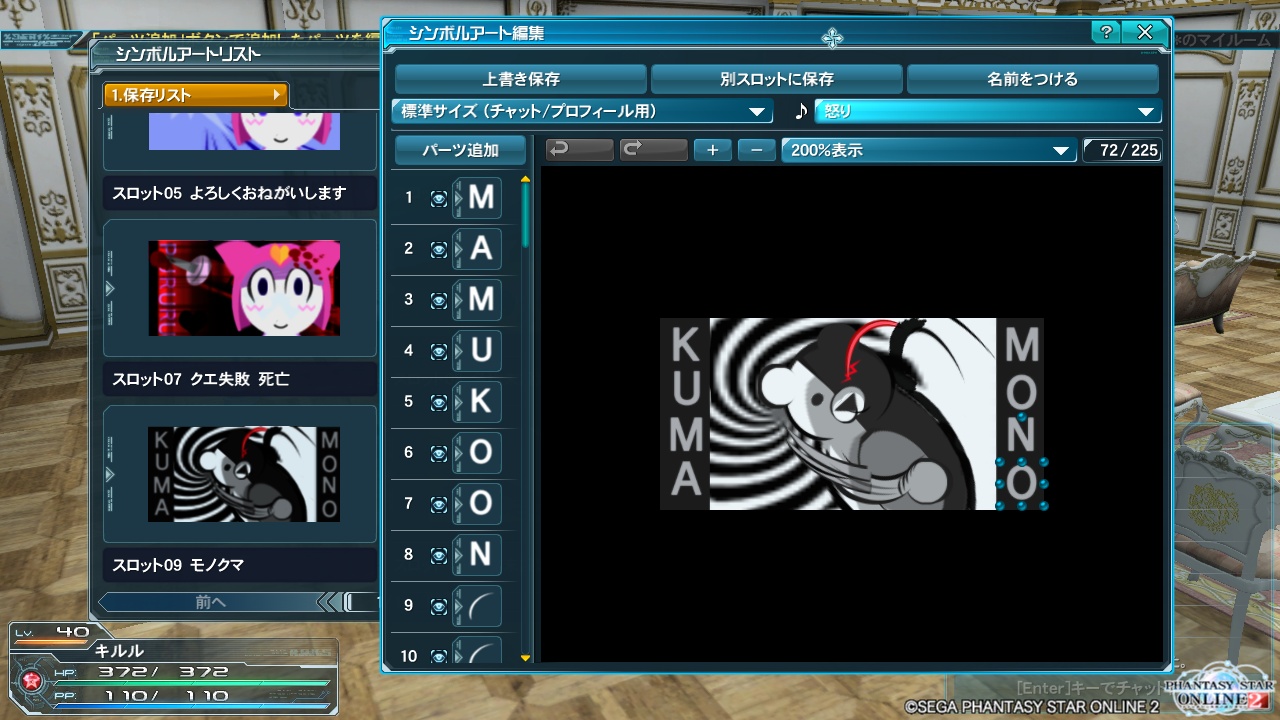Viewport: 1280px width, 720px height.
Task: Click the layer list scrollbar thumb
Action: tap(526, 215)
